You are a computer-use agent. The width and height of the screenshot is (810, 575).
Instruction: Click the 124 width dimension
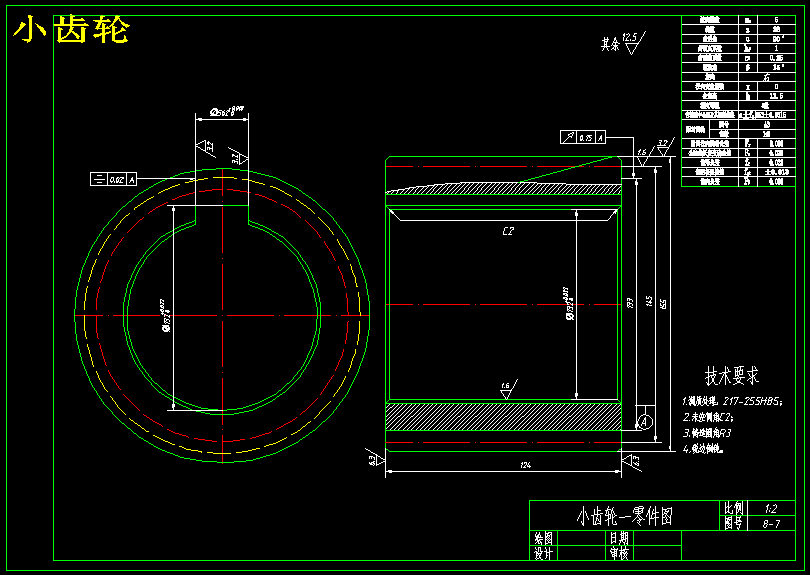(525, 465)
